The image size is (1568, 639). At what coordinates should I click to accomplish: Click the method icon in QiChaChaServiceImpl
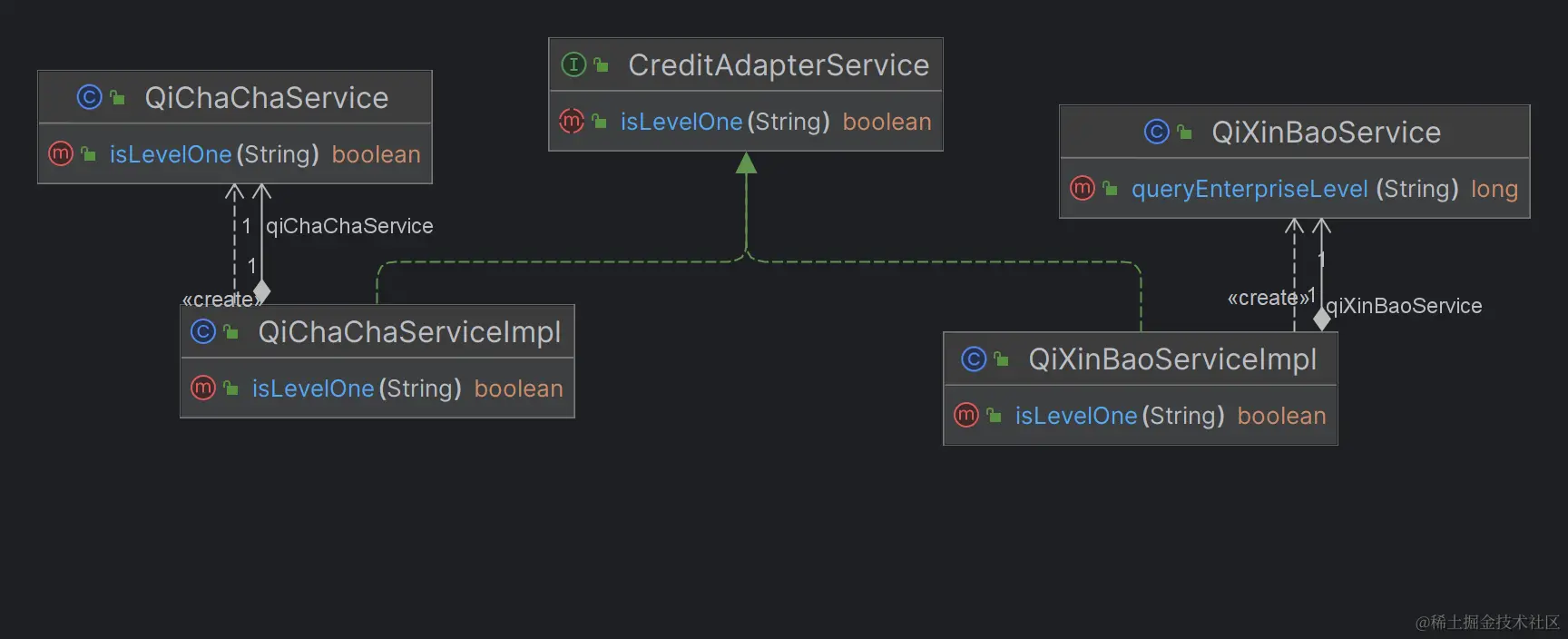click(202, 388)
